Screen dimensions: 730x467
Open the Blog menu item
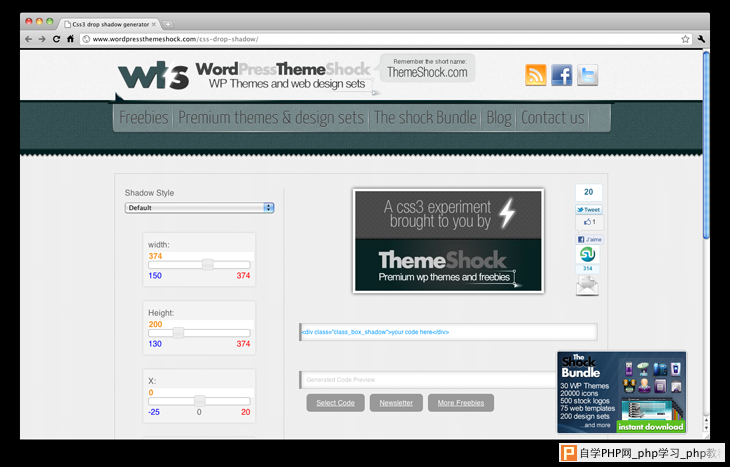[x=499, y=117]
